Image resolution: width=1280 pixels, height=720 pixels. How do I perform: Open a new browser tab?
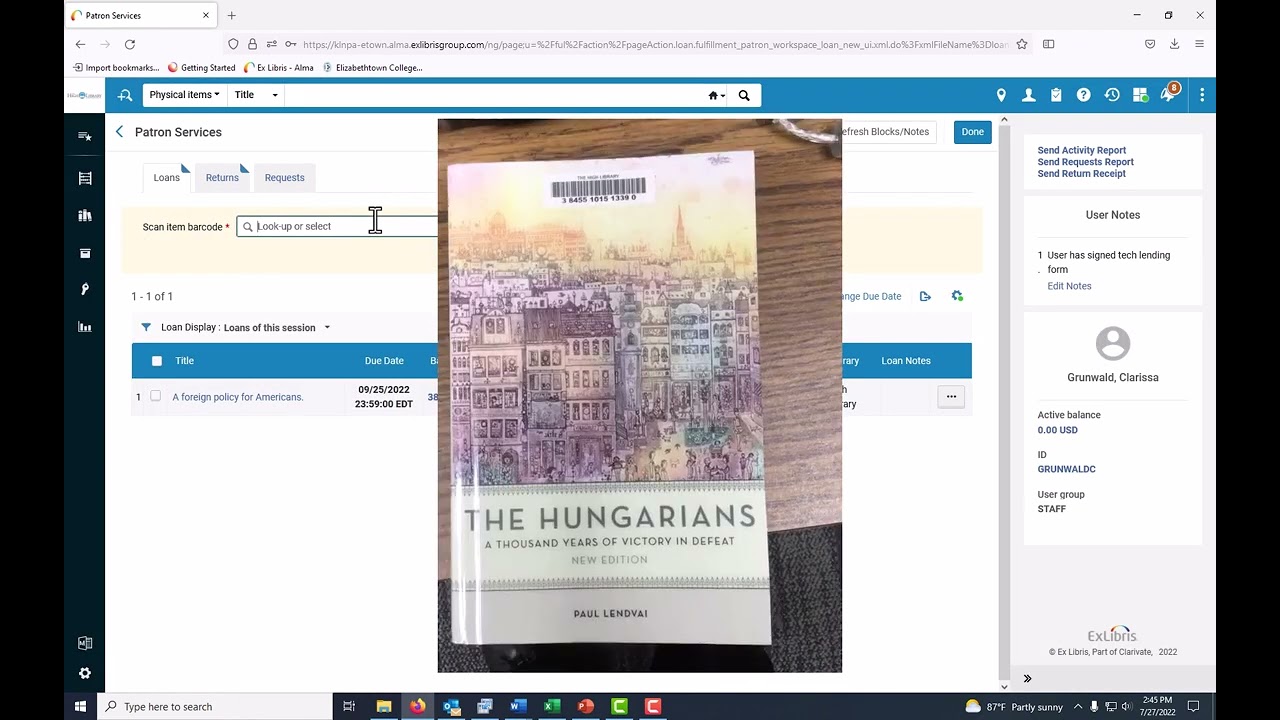click(232, 16)
